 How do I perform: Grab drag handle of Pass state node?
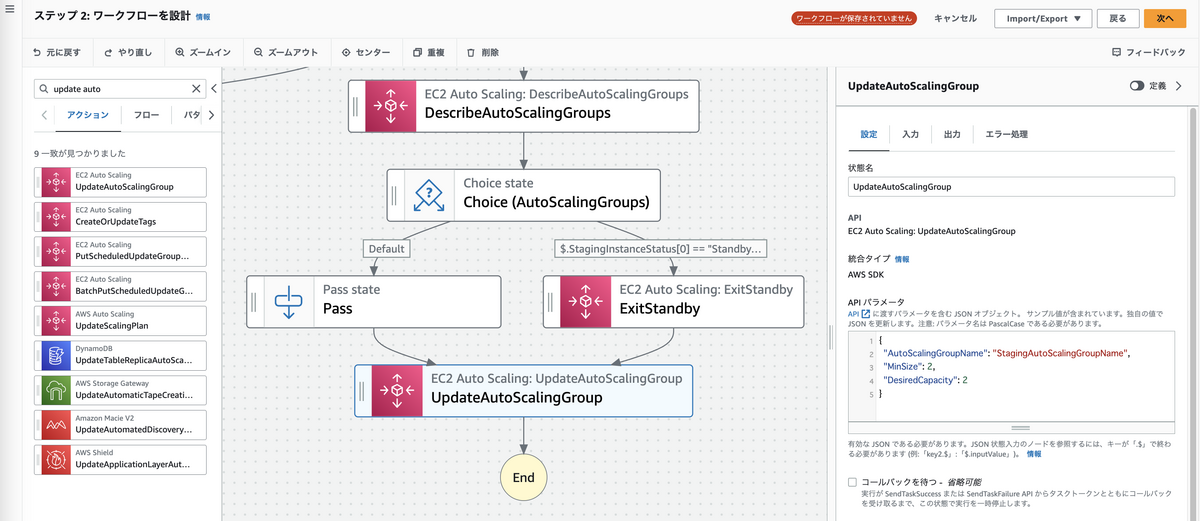coord(254,301)
